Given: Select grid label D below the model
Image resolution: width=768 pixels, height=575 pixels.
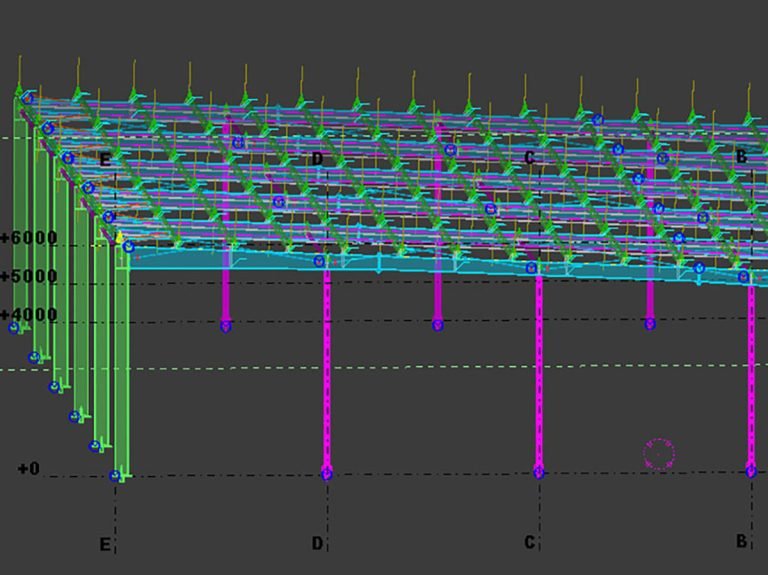Looking at the screenshot, I should coord(317,543).
